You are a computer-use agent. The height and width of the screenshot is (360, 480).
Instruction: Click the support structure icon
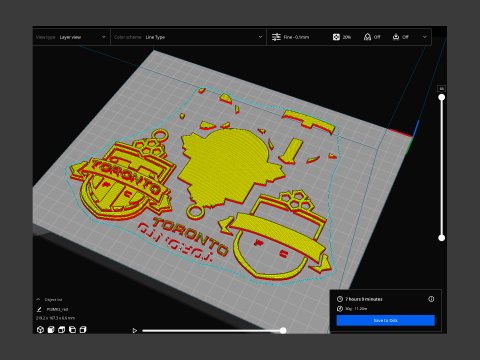(x=367, y=37)
